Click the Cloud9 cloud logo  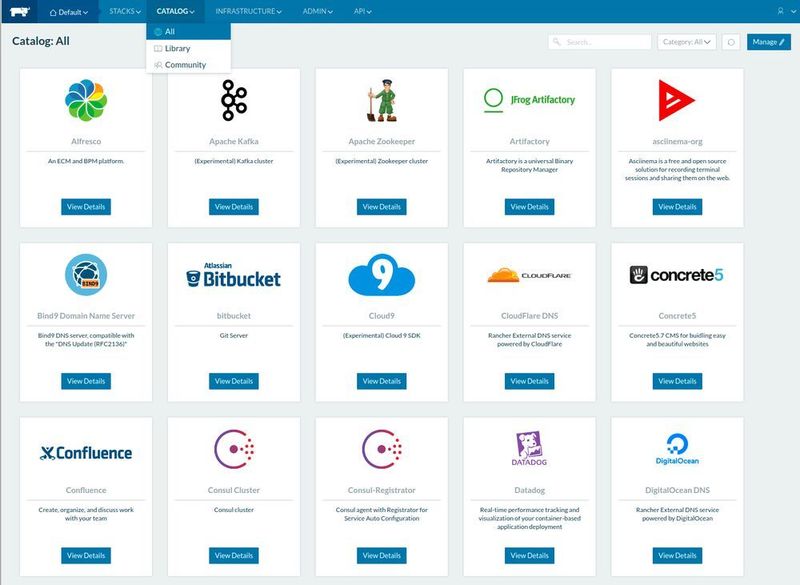click(x=382, y=274)
